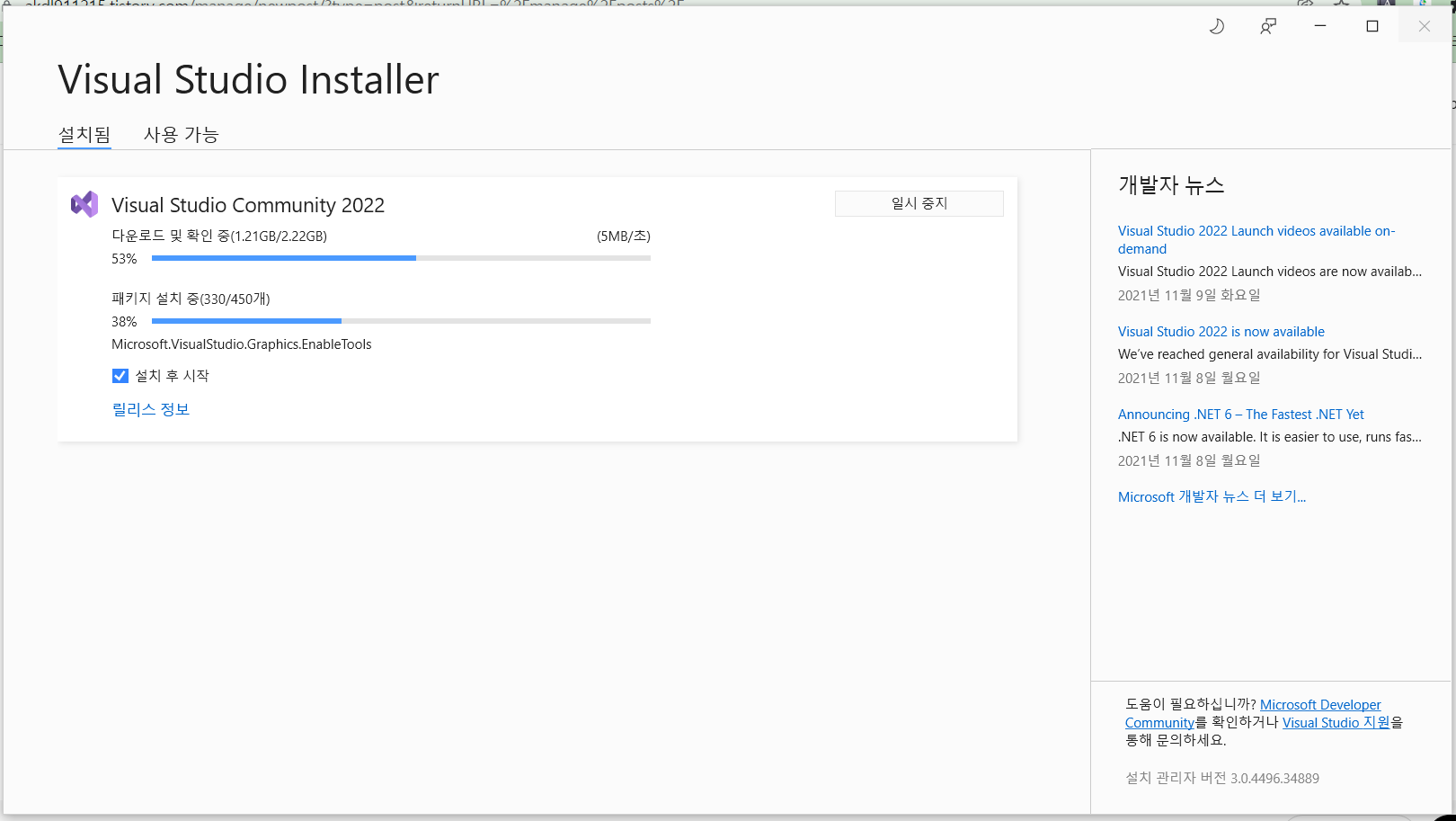Click the '다운로드 및 확인 중(1.21GB/2.22GB)' status text
Image resolution: width=1456 pixels, height=821 pixels.
(219, 236)
